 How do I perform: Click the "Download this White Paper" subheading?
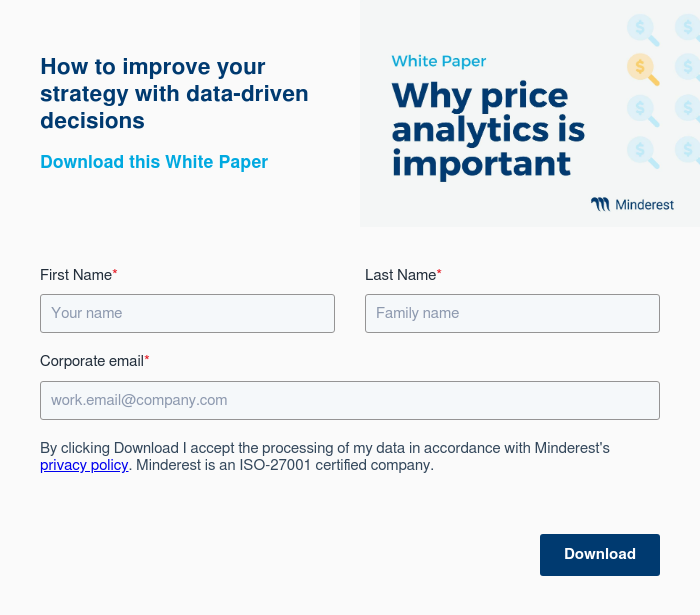coord(154,162)
